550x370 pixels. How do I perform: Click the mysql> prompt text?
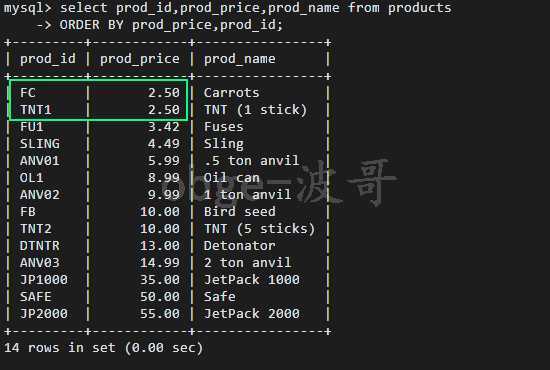click(28, 8)
